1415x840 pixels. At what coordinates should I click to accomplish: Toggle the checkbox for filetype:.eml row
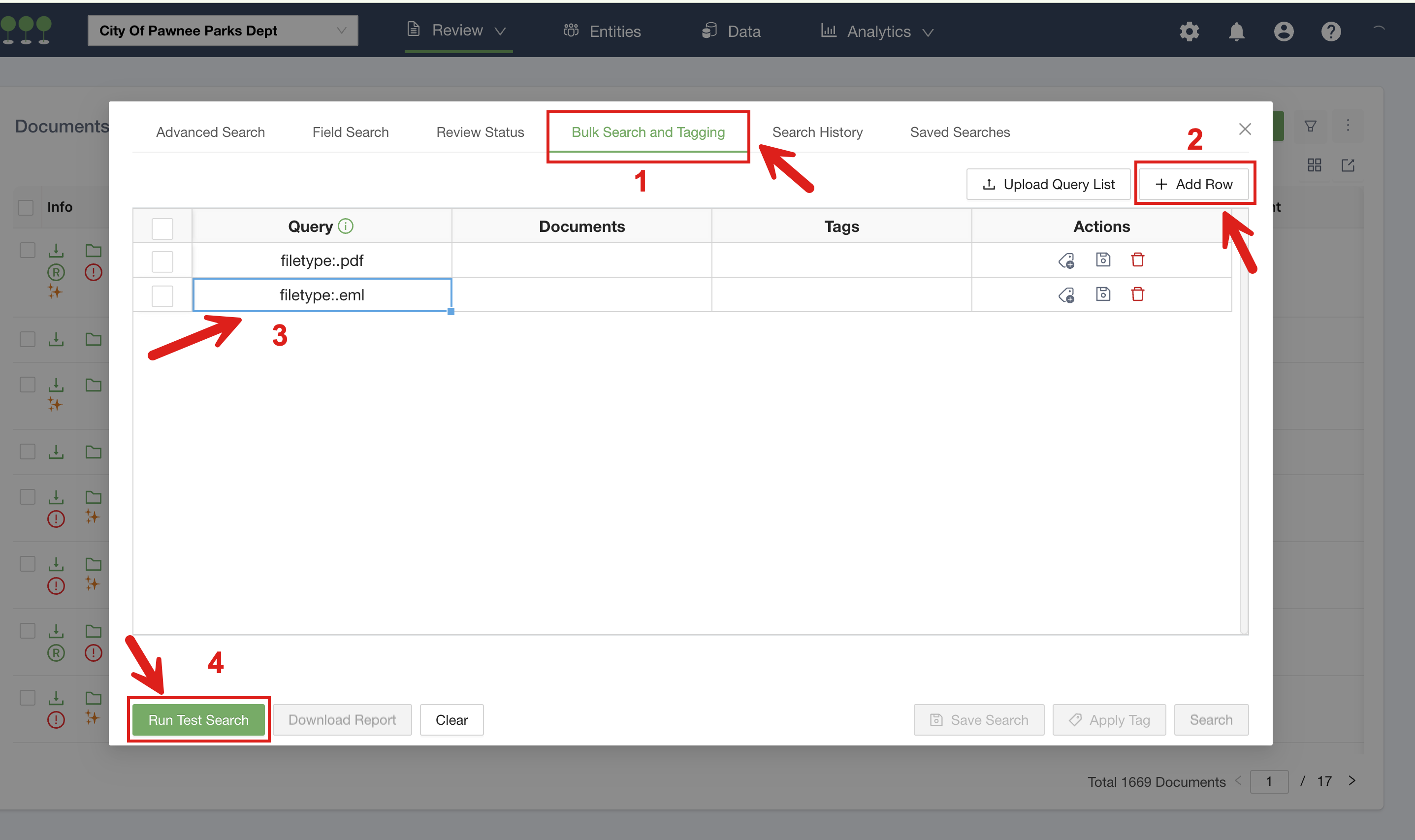click(162, 294)
